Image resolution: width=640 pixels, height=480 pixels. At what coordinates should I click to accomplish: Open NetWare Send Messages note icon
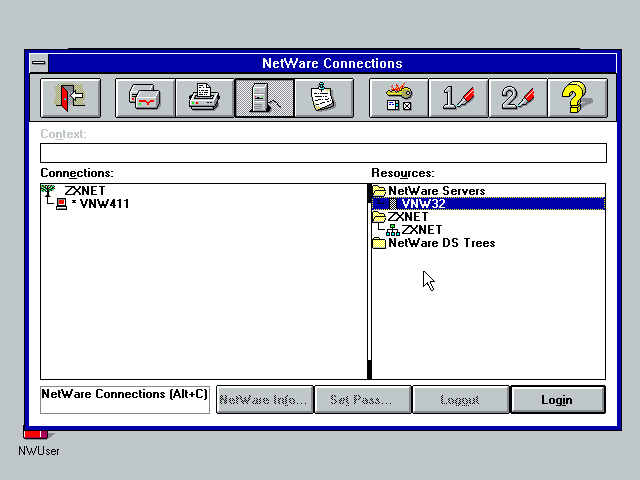(x=324, y=98)
